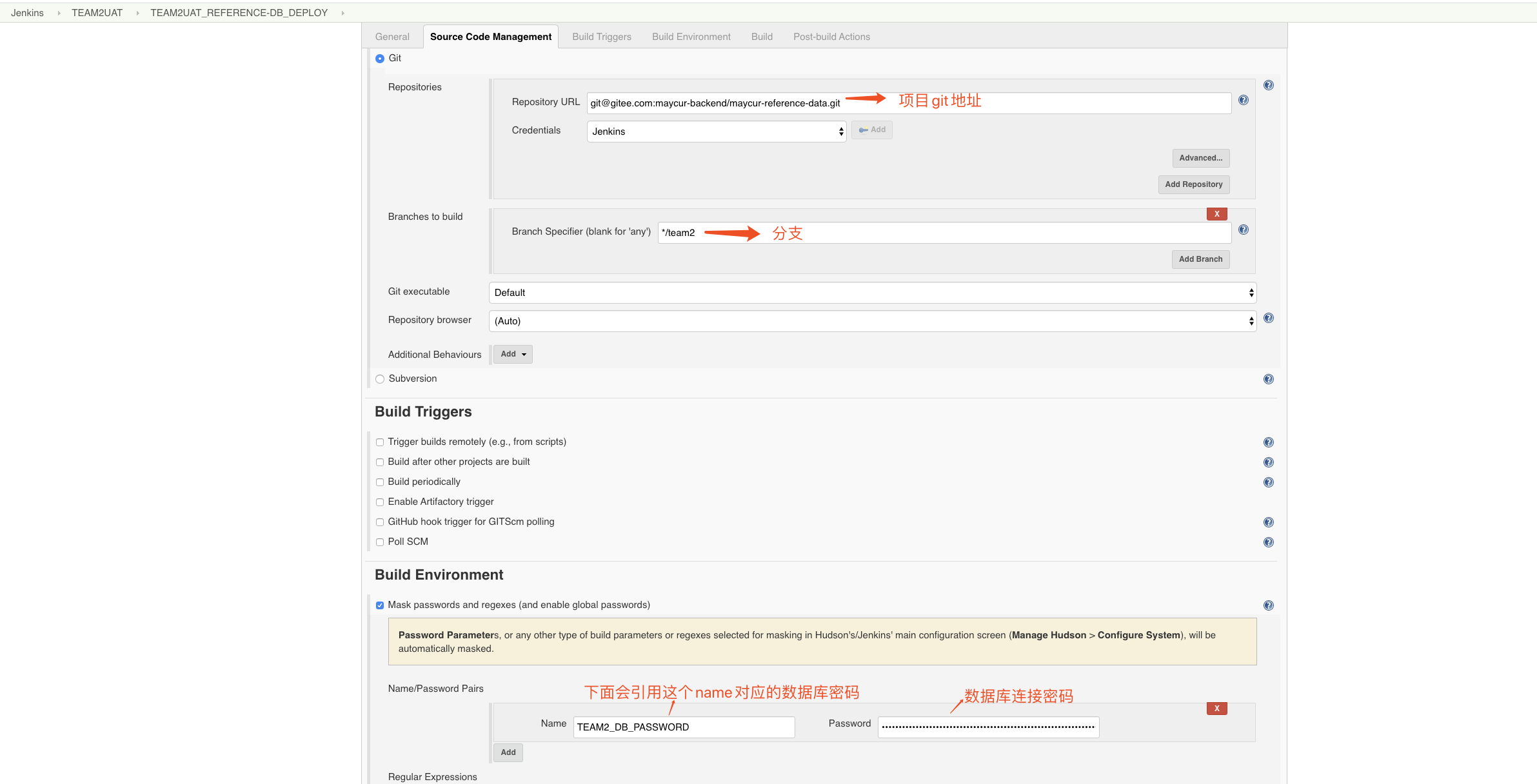1537x784 pixels.
Task: Check Build periodically option
Action: click(380, 482)
